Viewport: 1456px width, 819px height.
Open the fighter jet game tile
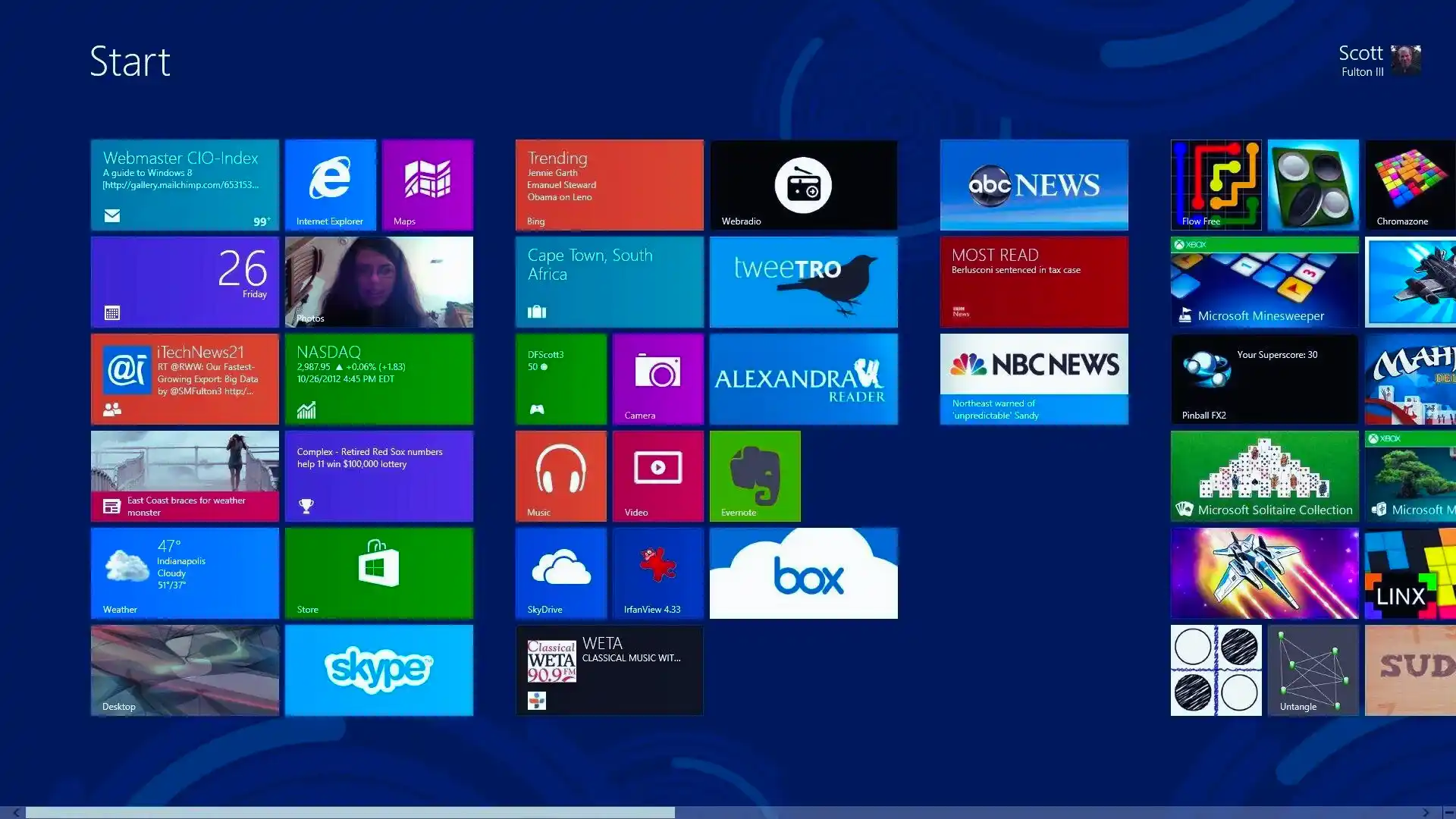(1410, 282)
